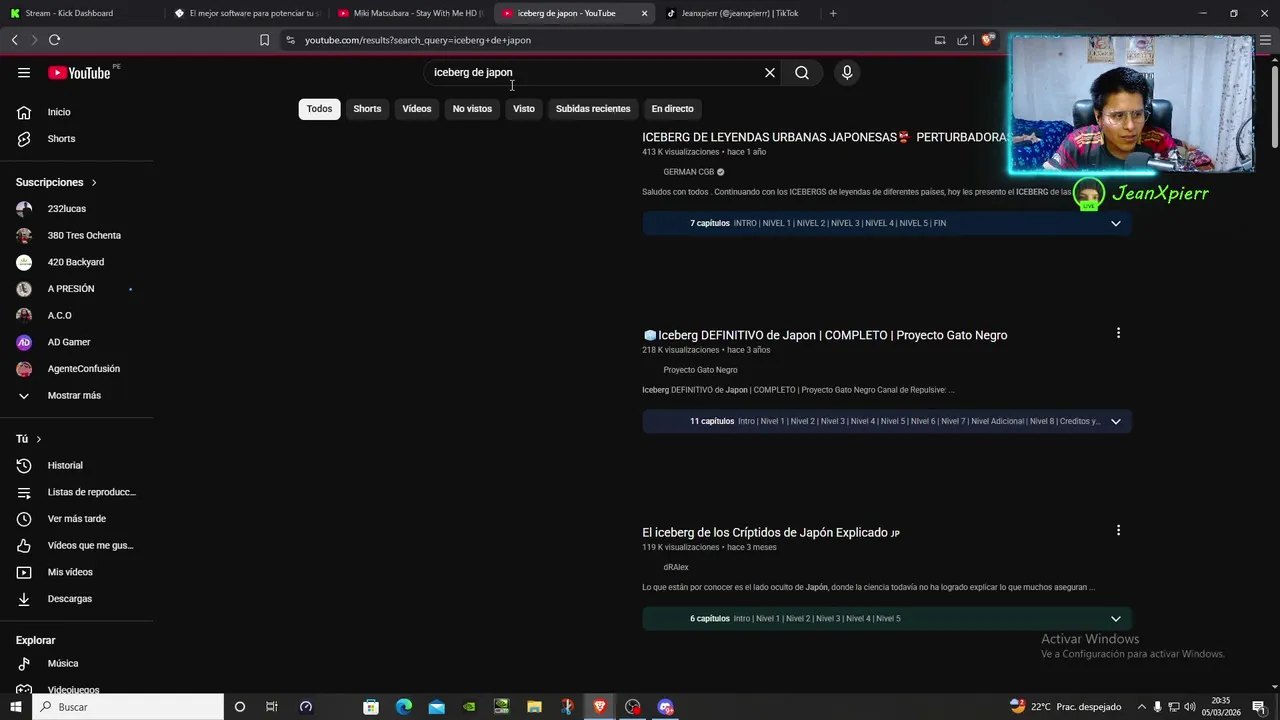Viewport: 1280px width, 720px height.
Task: Click the Windows taskbar Buscar box
Action: (x=127, y=707)
